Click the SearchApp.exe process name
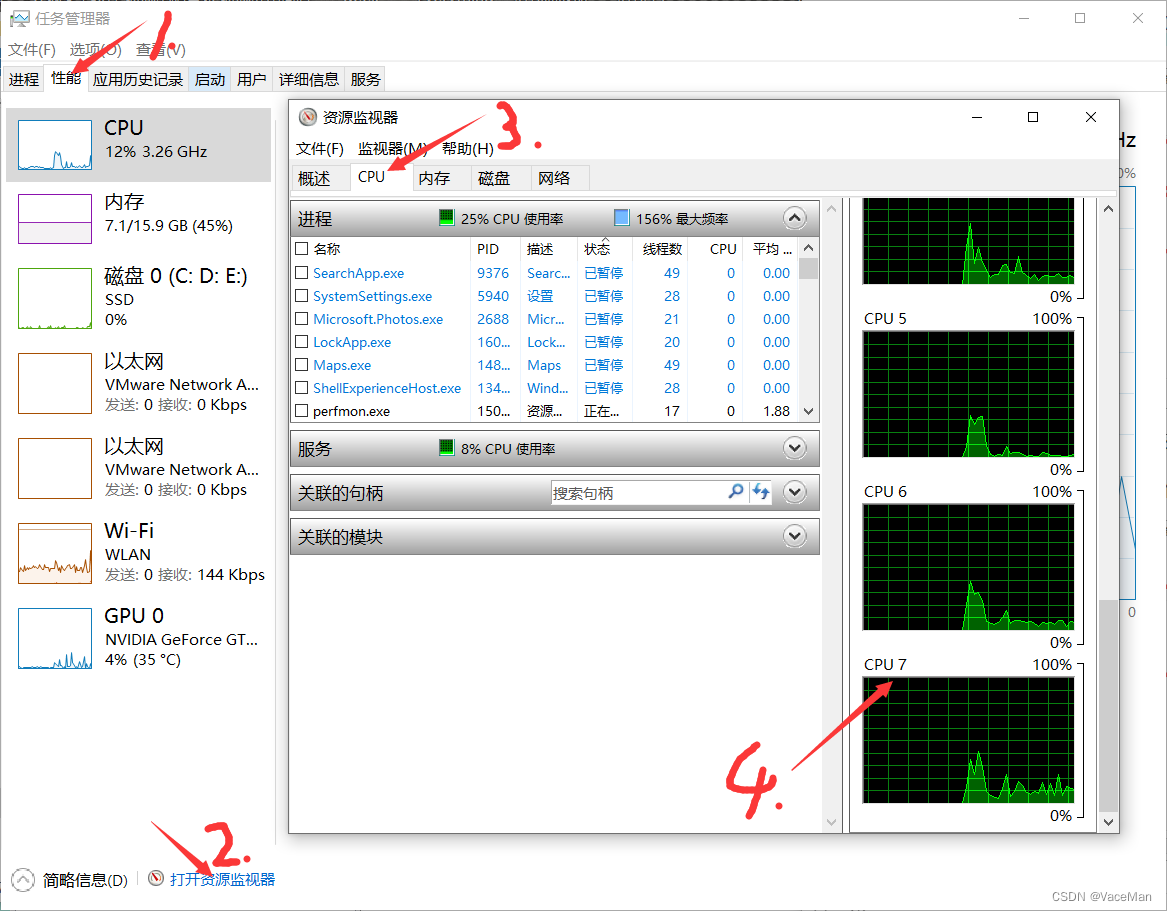This screenshot has height=911, width=1167. click(x=359, y=273)
